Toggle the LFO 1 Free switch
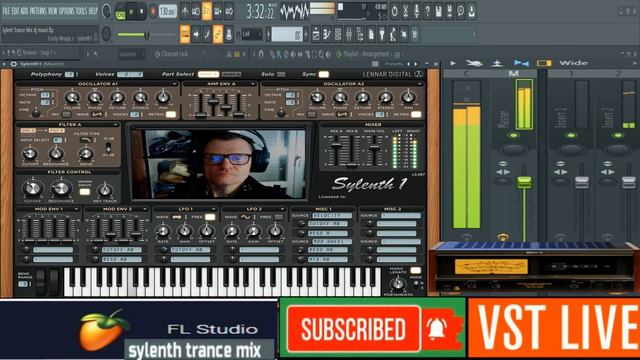The width and height of the screenshot is (640, 360). click(210, 217)
